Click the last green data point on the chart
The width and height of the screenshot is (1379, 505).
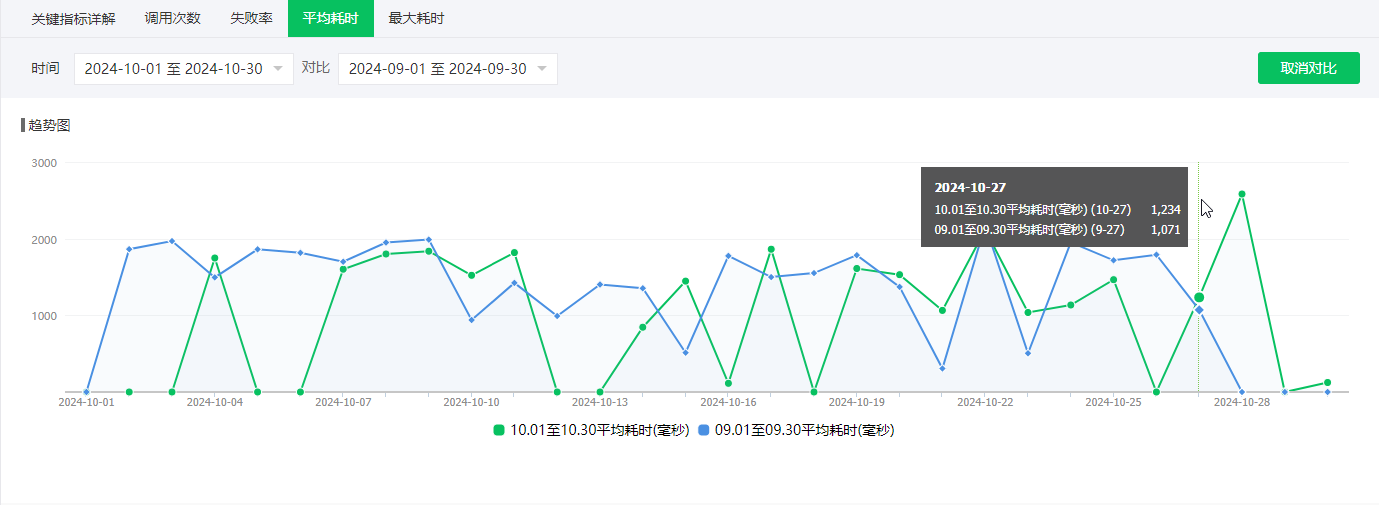point(1327,383)
